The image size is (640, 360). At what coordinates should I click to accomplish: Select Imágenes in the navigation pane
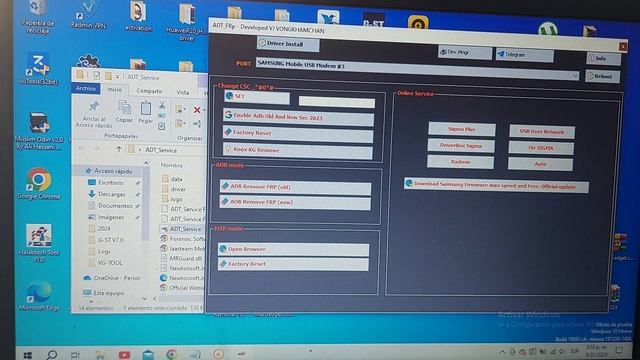[x=111, y=217]
